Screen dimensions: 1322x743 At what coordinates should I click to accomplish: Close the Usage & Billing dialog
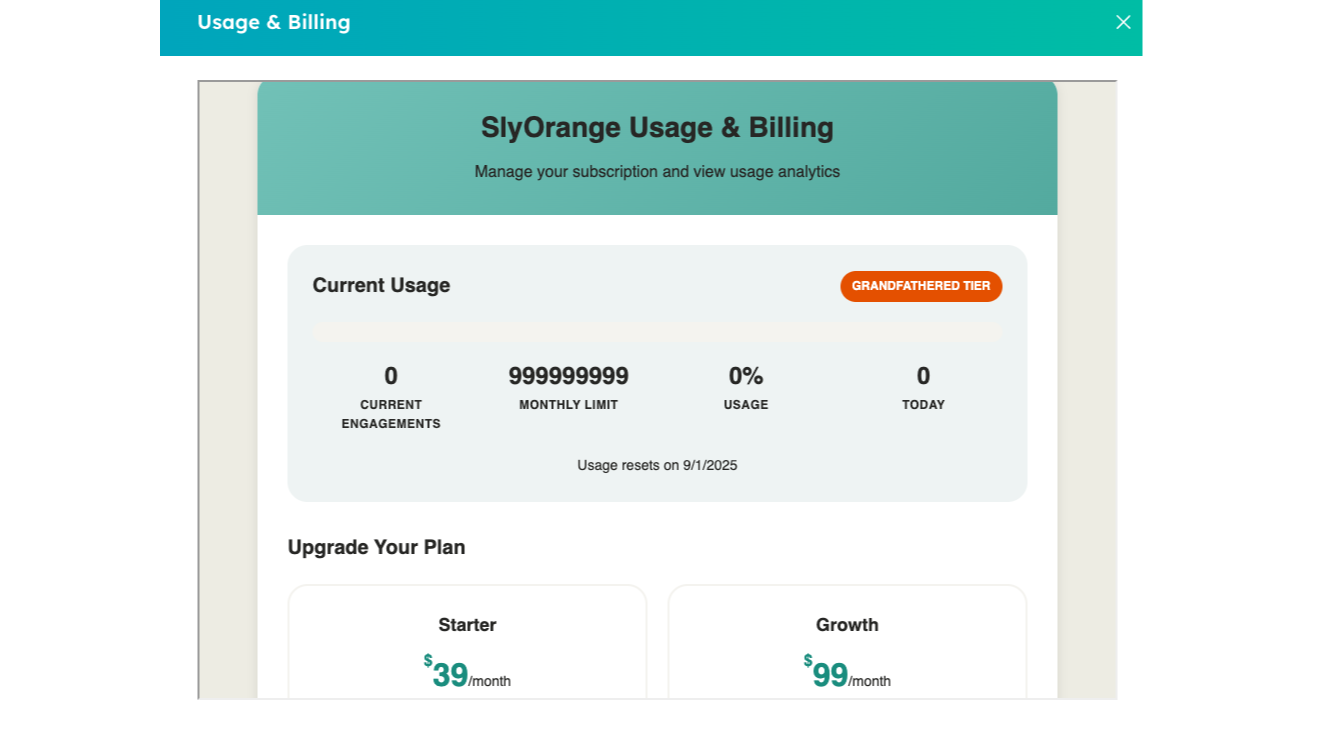click(x=1123, y=22)
